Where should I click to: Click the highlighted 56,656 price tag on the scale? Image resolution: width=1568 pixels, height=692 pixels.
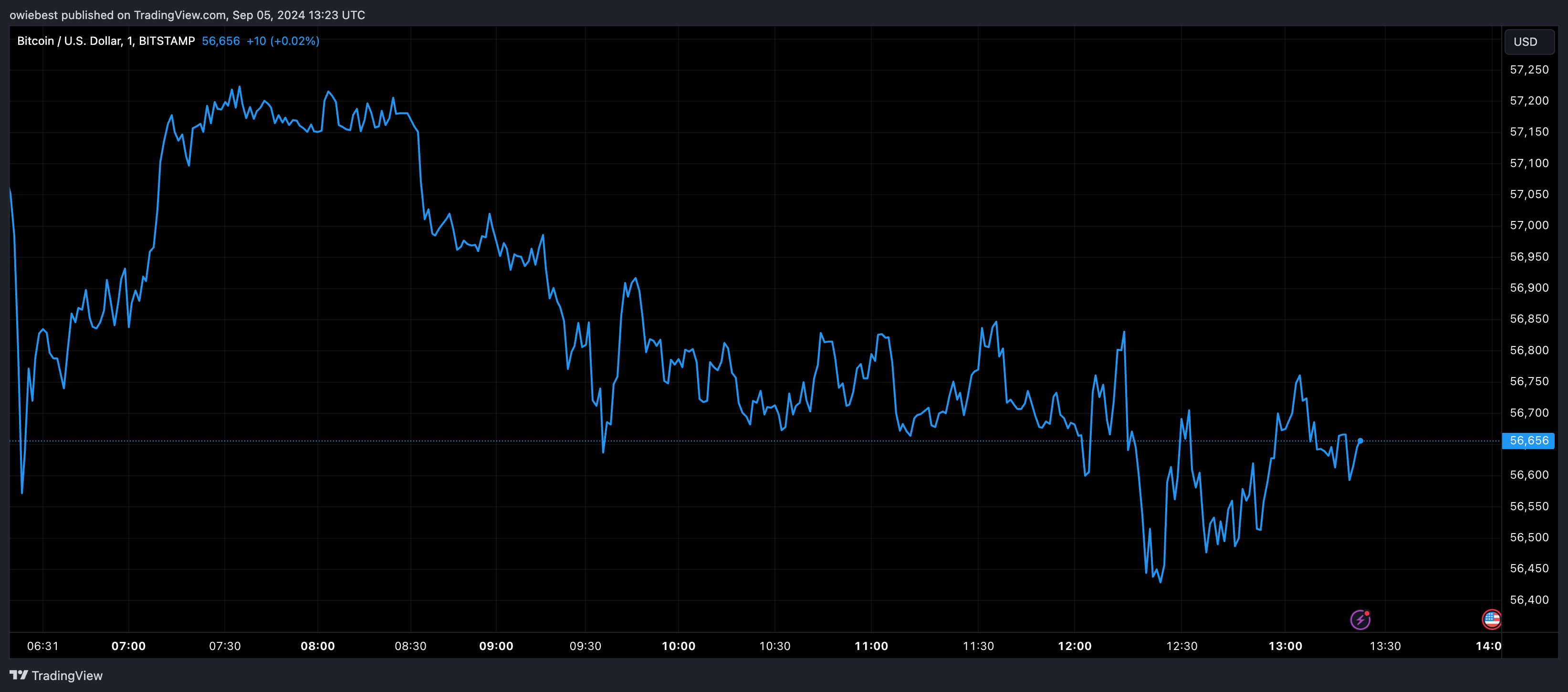coord(1529,441)
